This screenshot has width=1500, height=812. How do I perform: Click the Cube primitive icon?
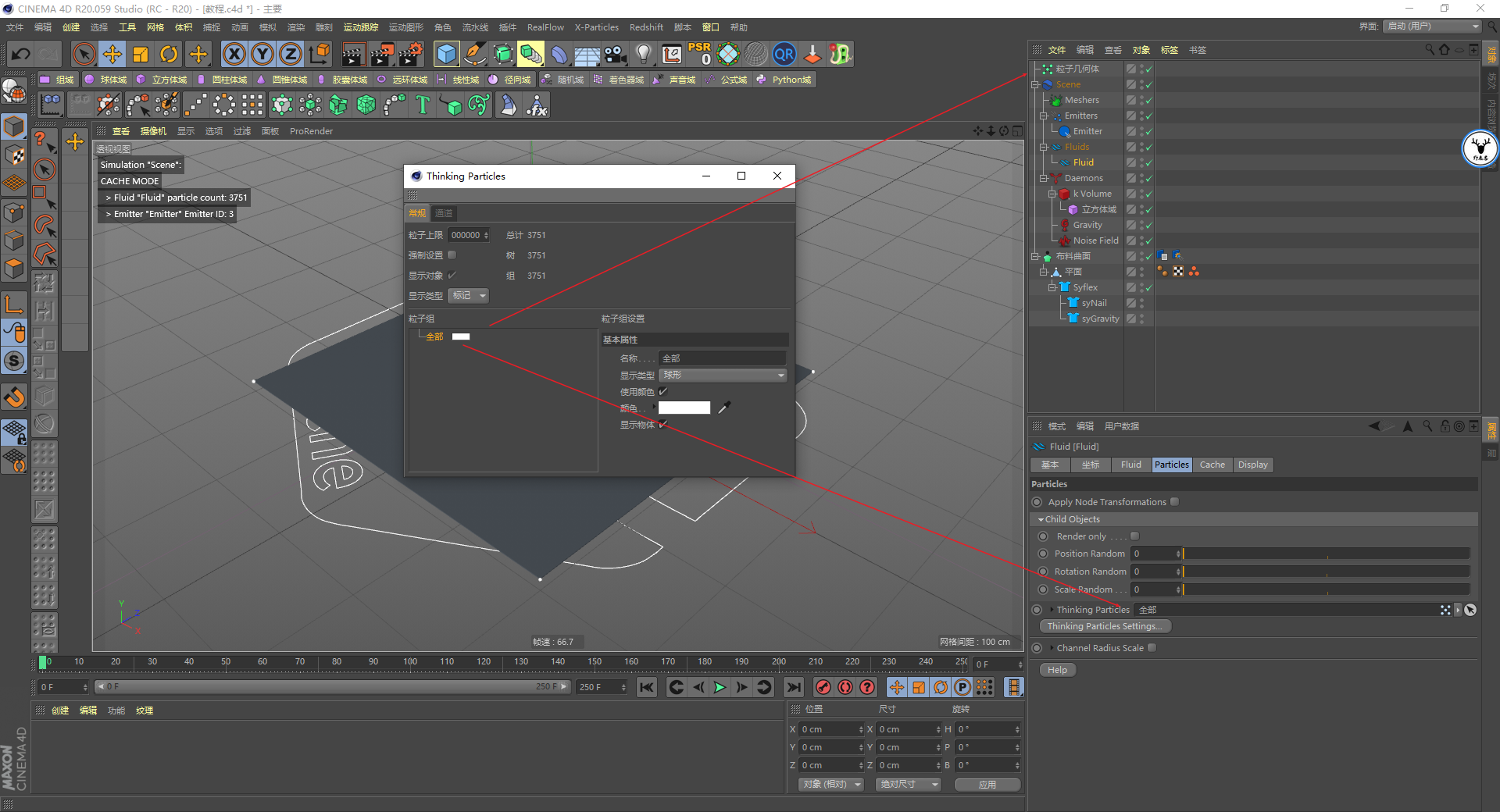click(447, 54)
